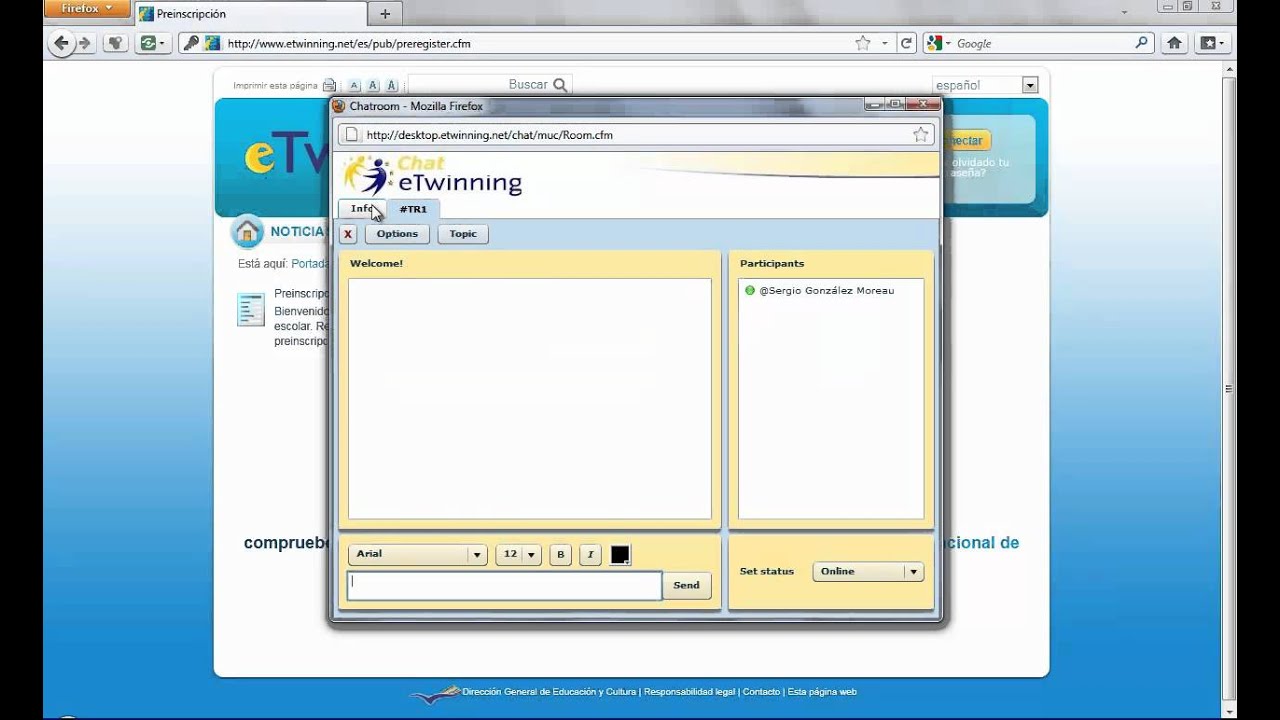This screenshot has width=1280, height=720.
Task: Click the Imprimir esta página link
Action: point(275,86)
